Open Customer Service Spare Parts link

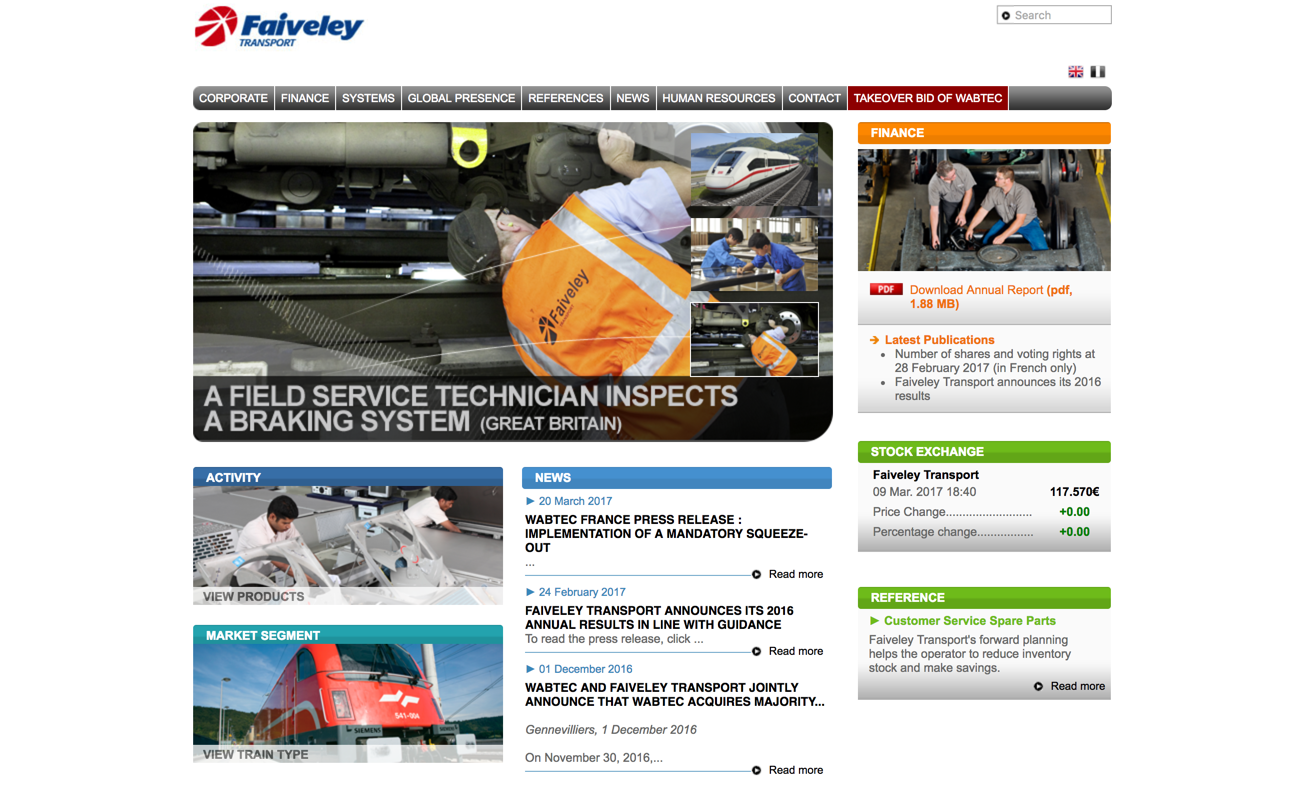[970, 621]
